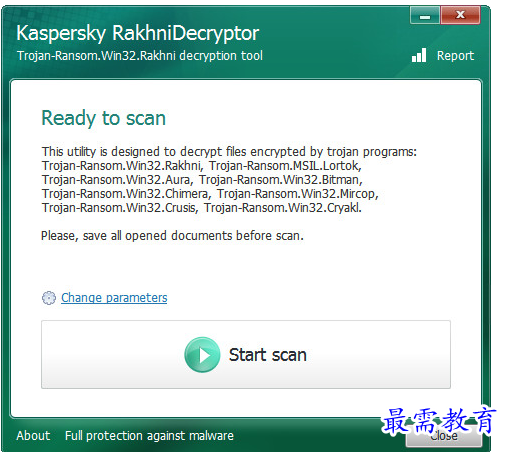Screen dimensions: 505x452
Task: Open the Change parameters link
Action: [114, 298]
